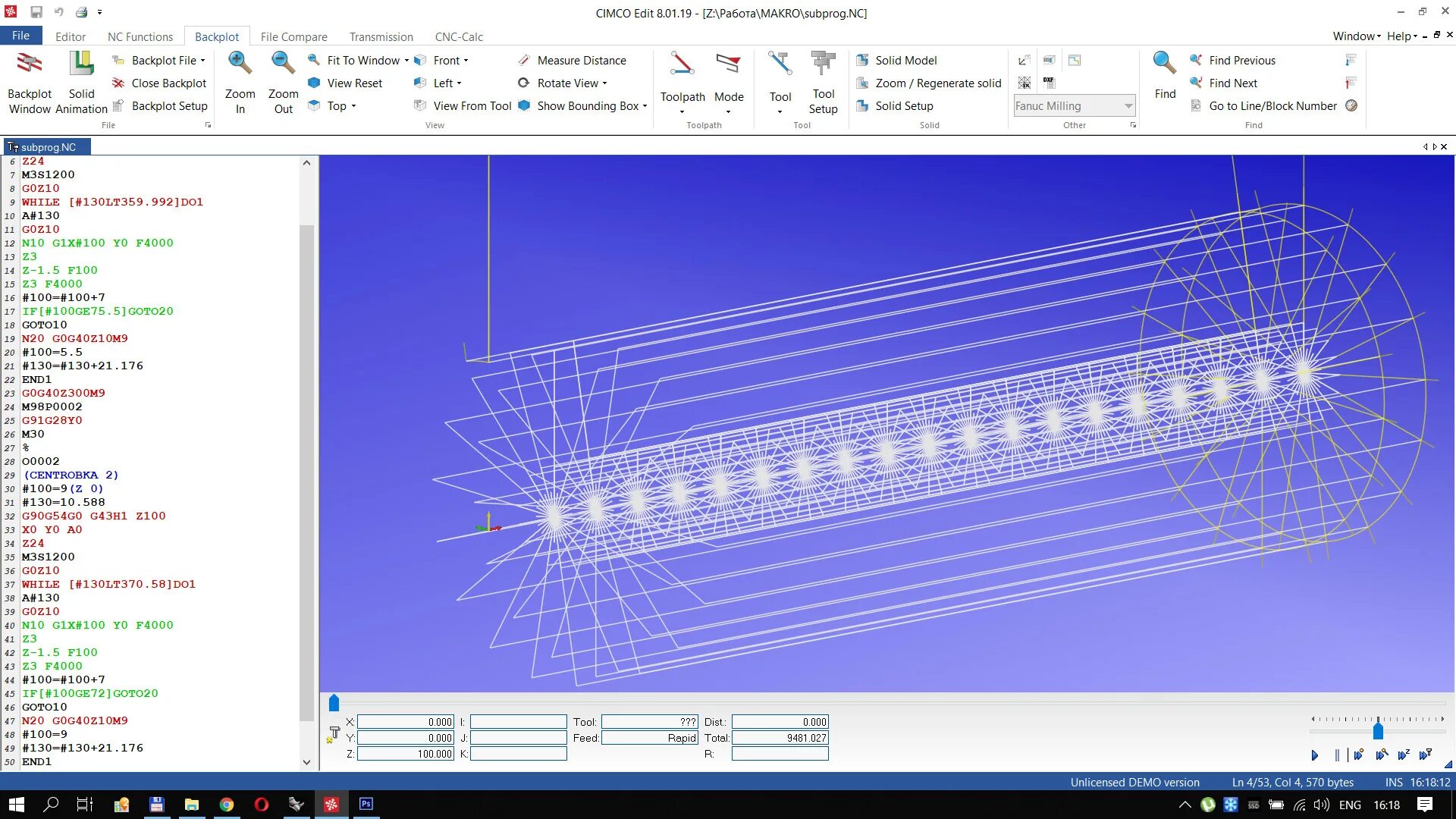Expand the Rotate View dropdown arrow
1456x819 pixels.
tap(605, 84)
